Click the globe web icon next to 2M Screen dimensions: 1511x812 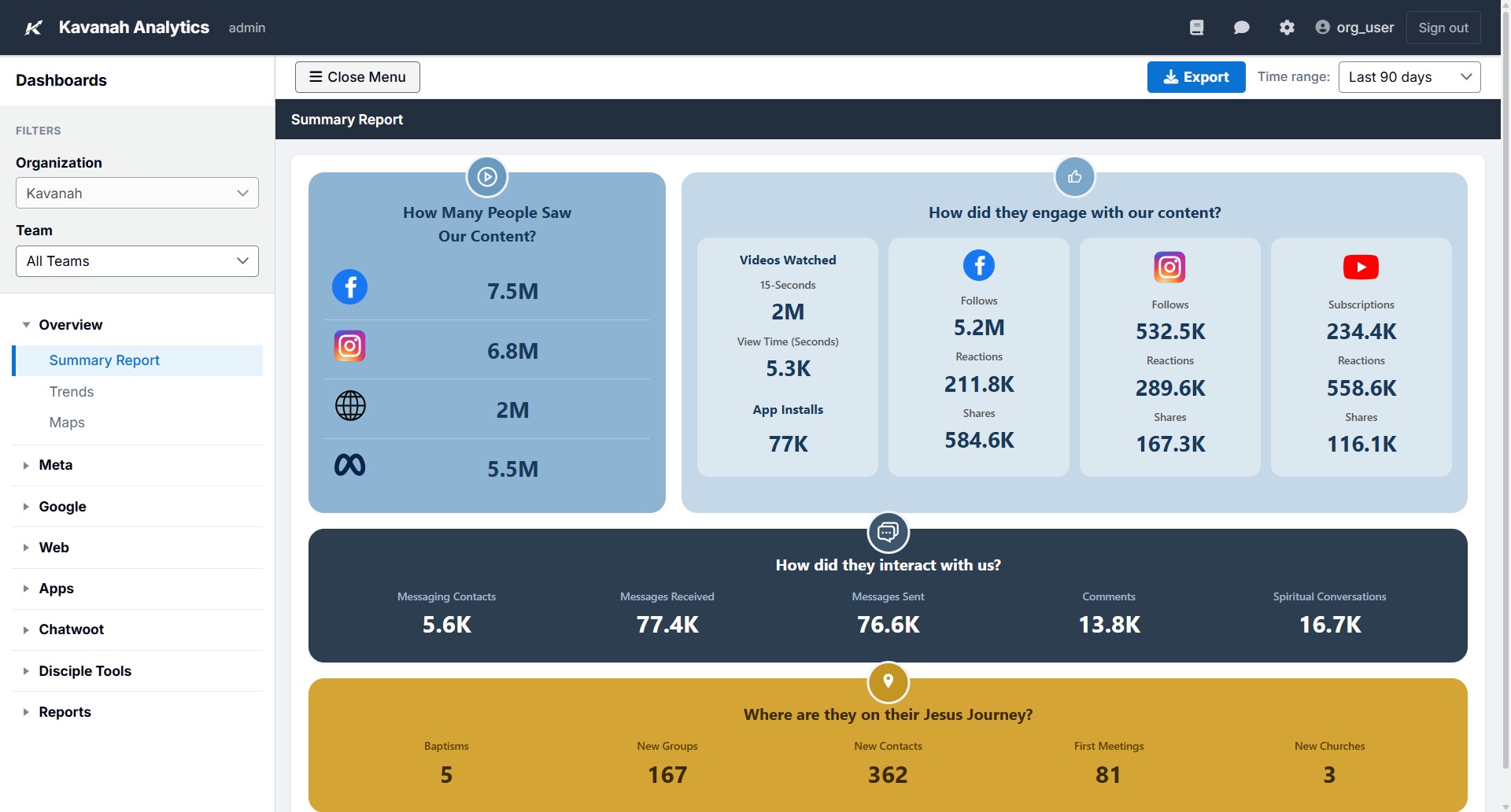[350, 405]
